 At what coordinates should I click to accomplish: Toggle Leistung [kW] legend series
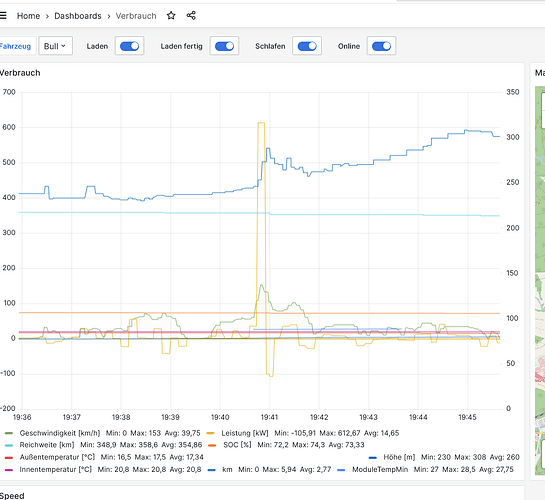(245, 433)
